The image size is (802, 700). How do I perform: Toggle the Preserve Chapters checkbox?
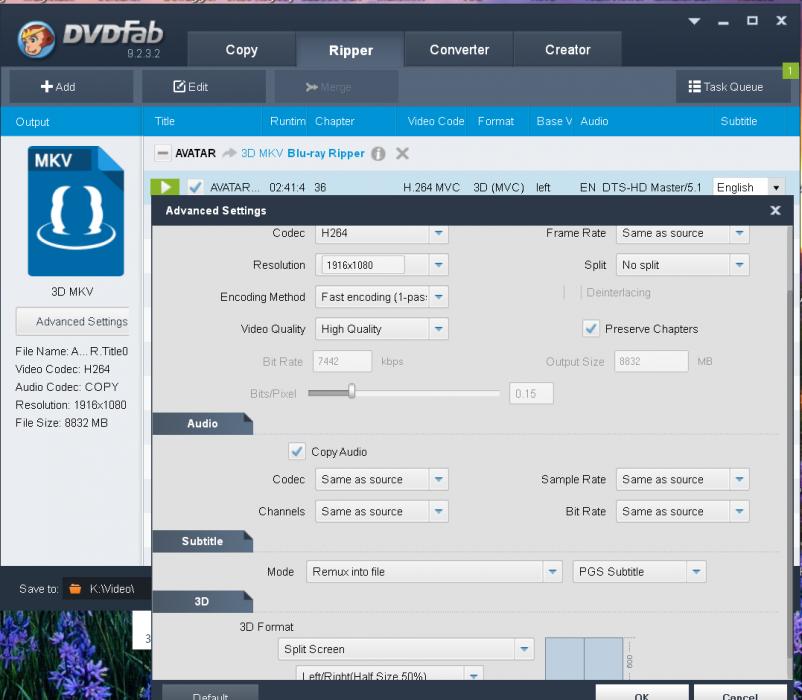(x=591, y=329)
